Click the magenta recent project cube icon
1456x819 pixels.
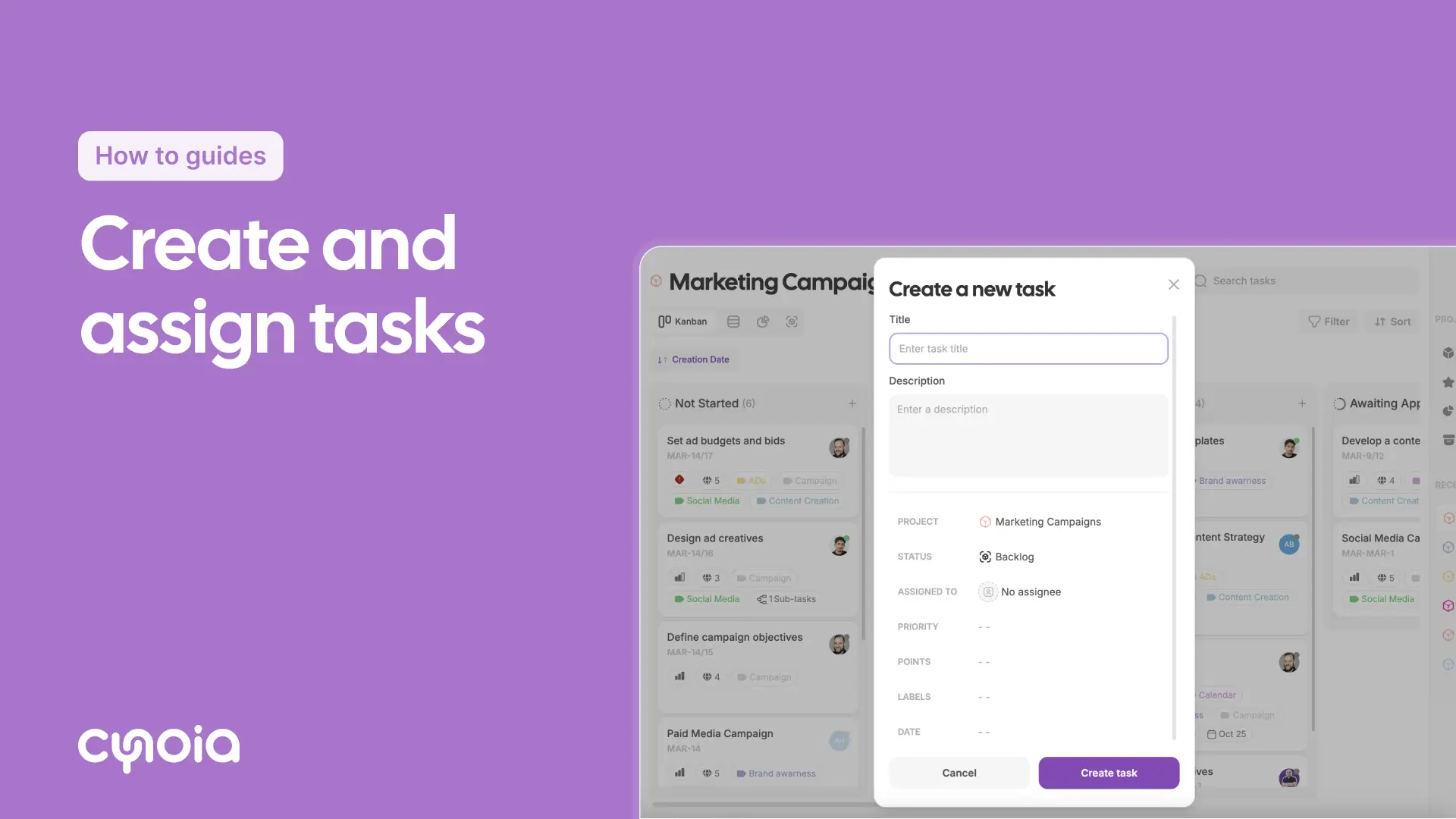click(1448, 606)
